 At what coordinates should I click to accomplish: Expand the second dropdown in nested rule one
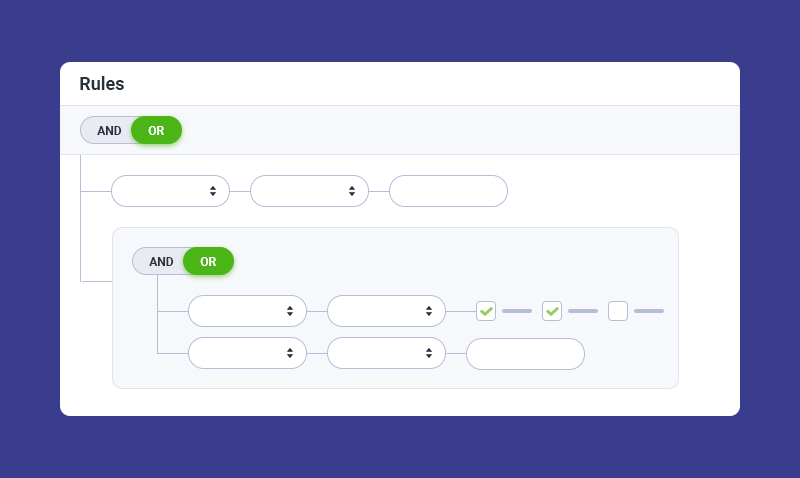(x=386, y=311)
